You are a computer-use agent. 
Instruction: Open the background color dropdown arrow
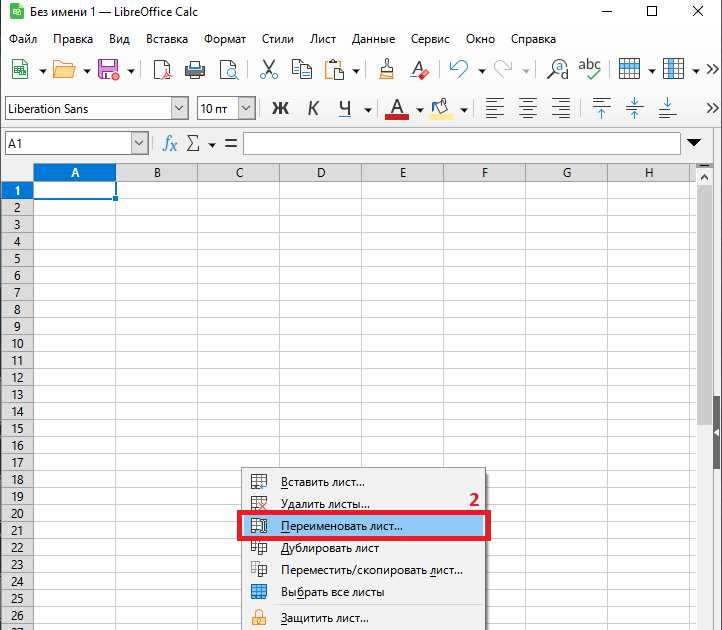pyautogui.click(x=464, y=110)
